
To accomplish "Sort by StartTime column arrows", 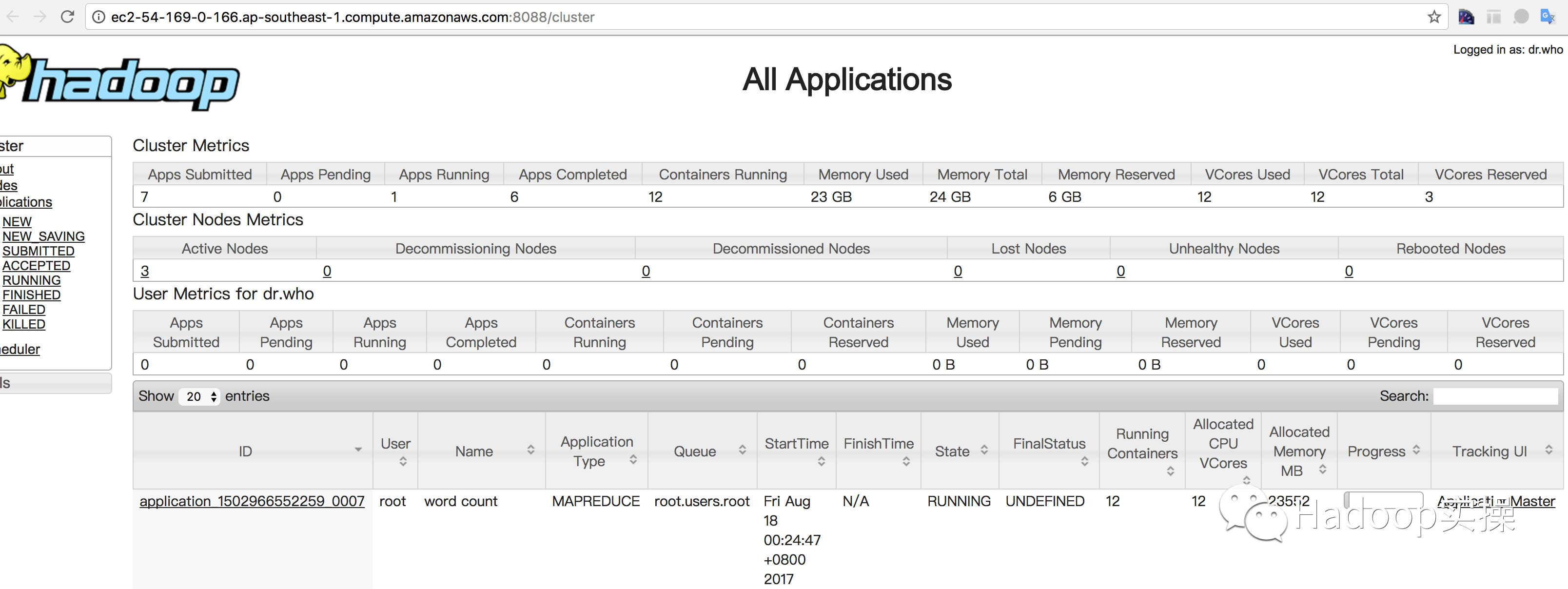I will point(822,462).
